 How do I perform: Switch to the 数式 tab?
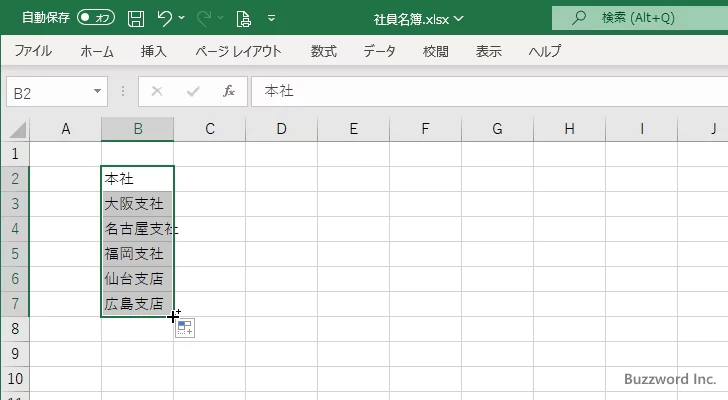tap(324, 51)
